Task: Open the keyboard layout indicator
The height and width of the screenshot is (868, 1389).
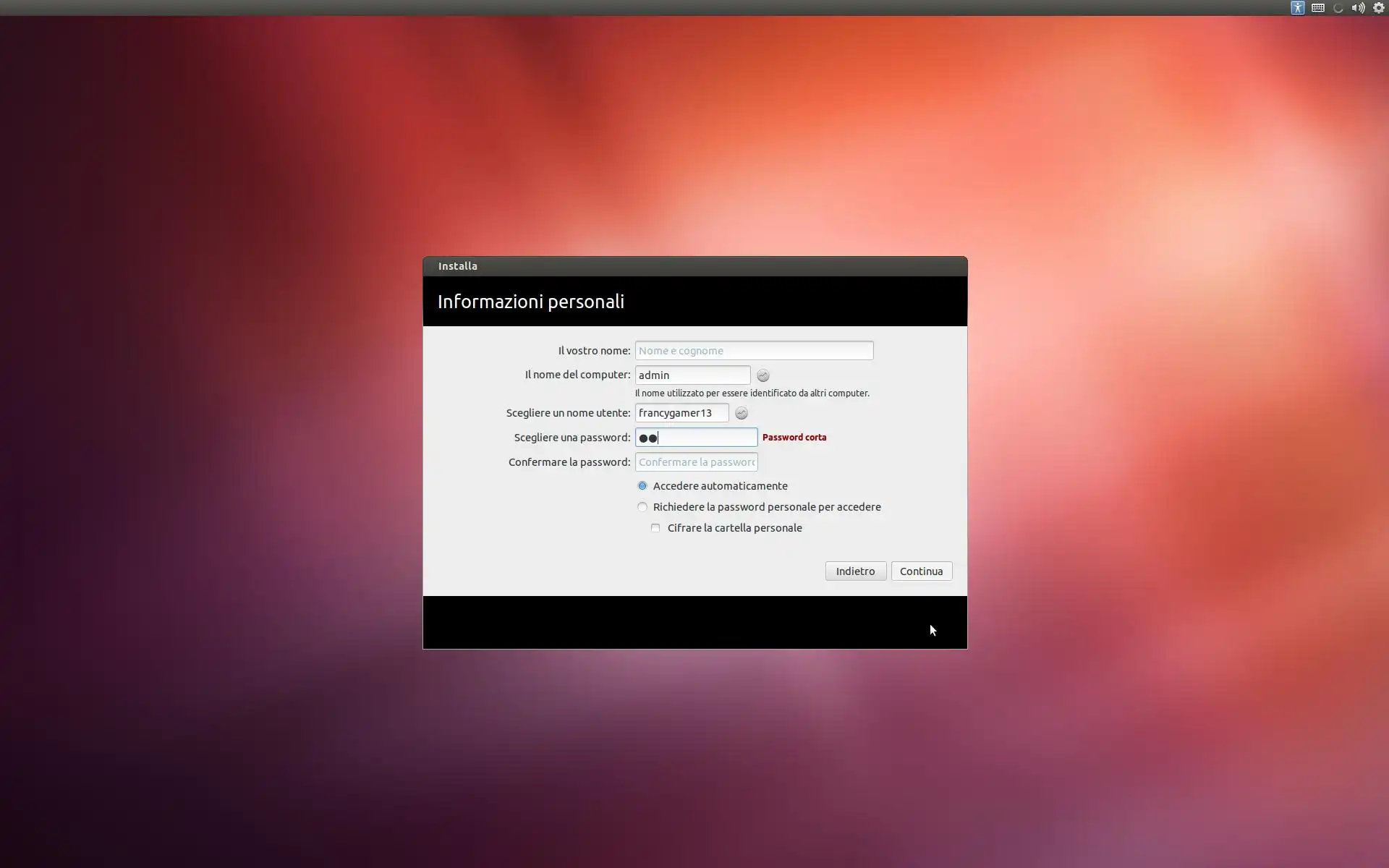Action: click(1317, 8)
